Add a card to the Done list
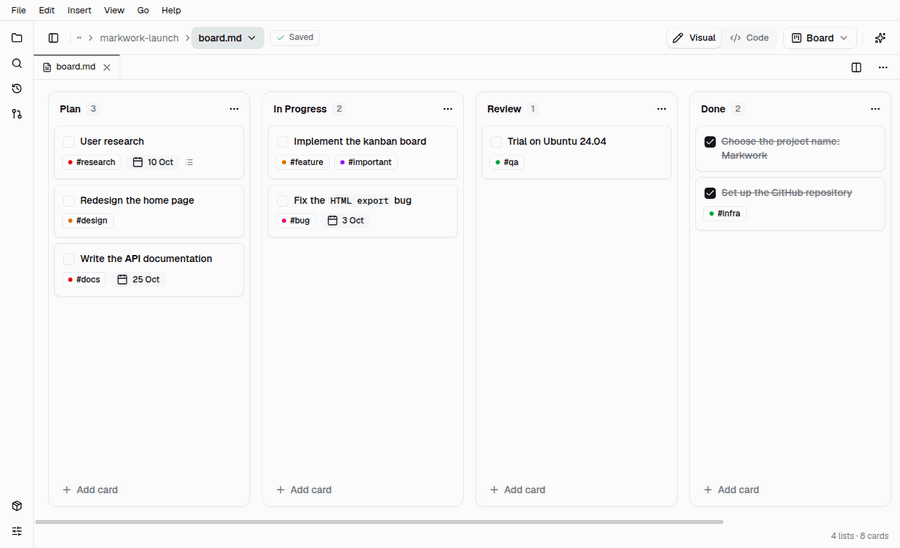The image size is (900, 548). (x=731, y=489)
